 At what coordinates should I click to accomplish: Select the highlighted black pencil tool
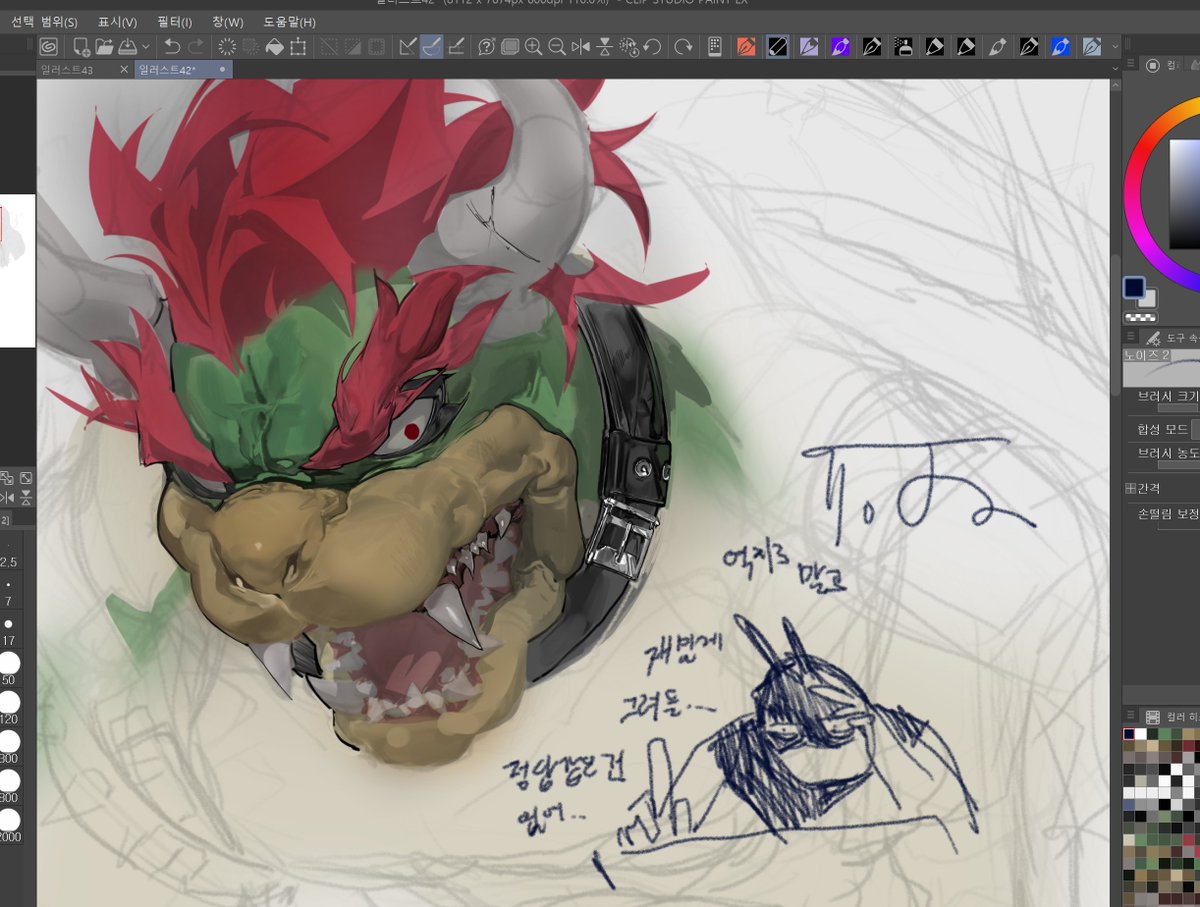tap(777, 46)
